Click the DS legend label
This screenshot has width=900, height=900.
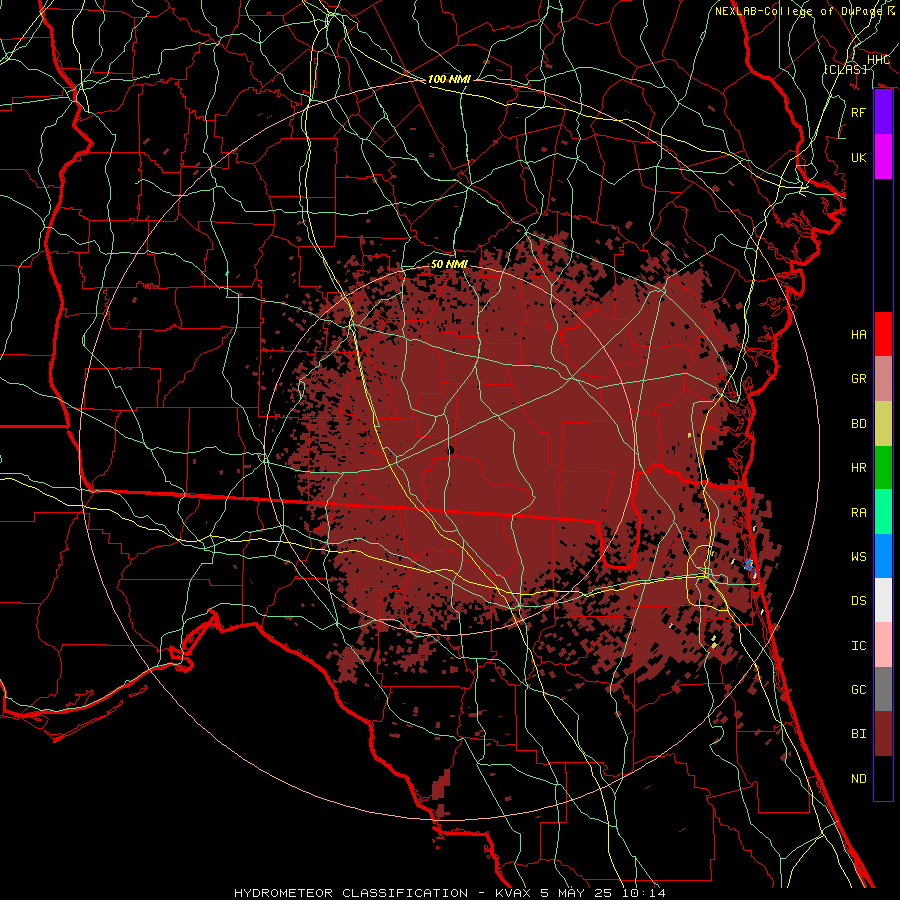[859, 601]
